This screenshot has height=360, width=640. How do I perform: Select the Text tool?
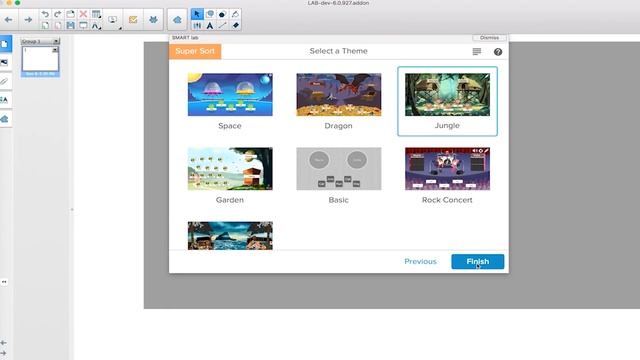210,26
